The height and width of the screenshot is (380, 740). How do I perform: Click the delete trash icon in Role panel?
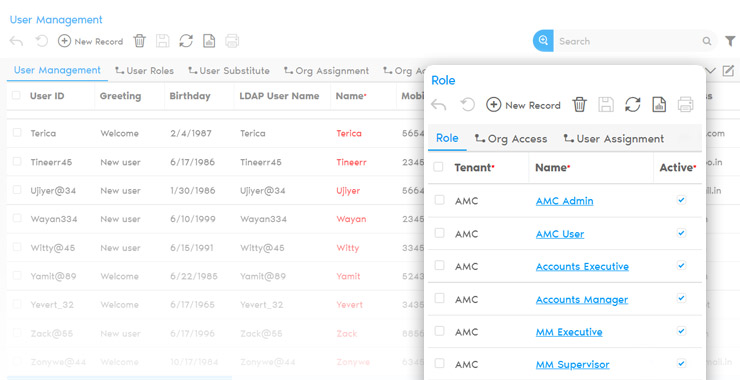580,105
